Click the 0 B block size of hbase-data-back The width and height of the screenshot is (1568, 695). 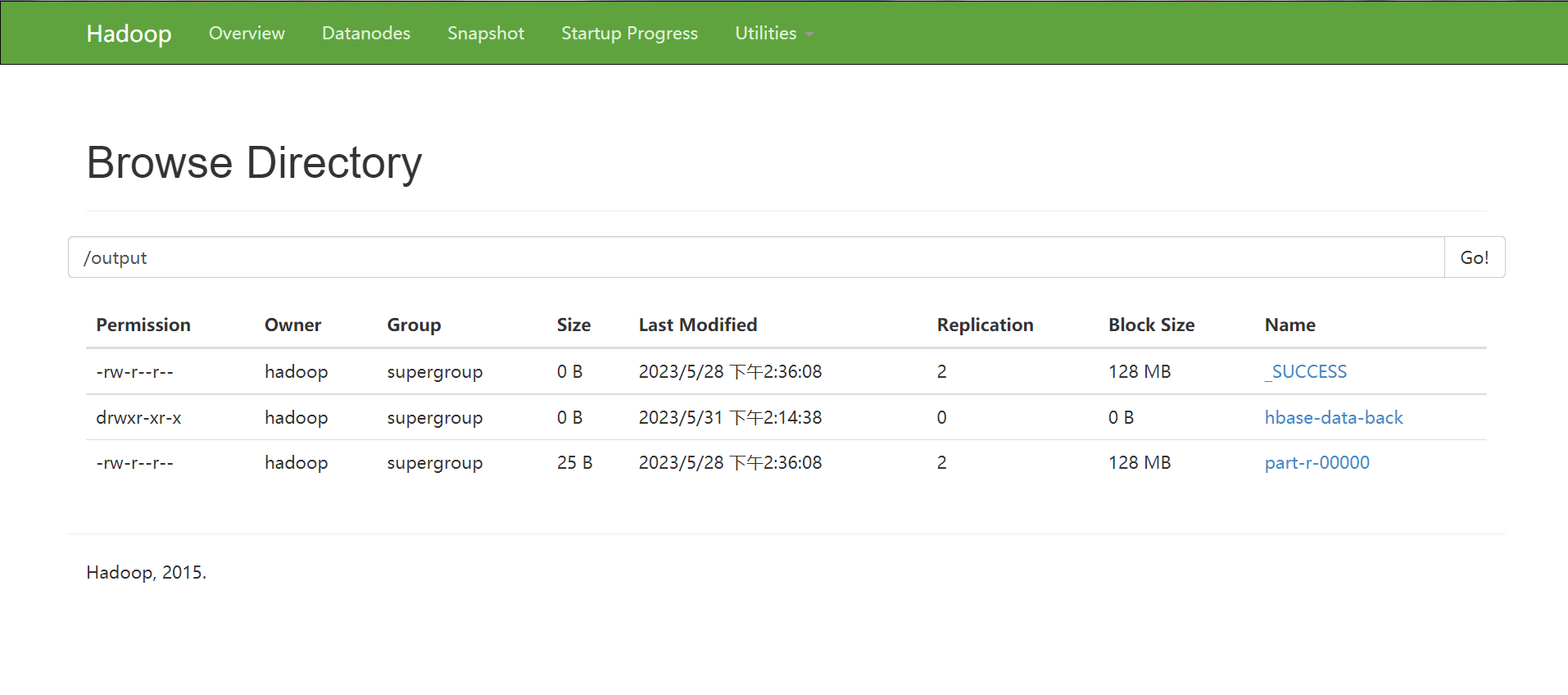tap(1121, 417)
